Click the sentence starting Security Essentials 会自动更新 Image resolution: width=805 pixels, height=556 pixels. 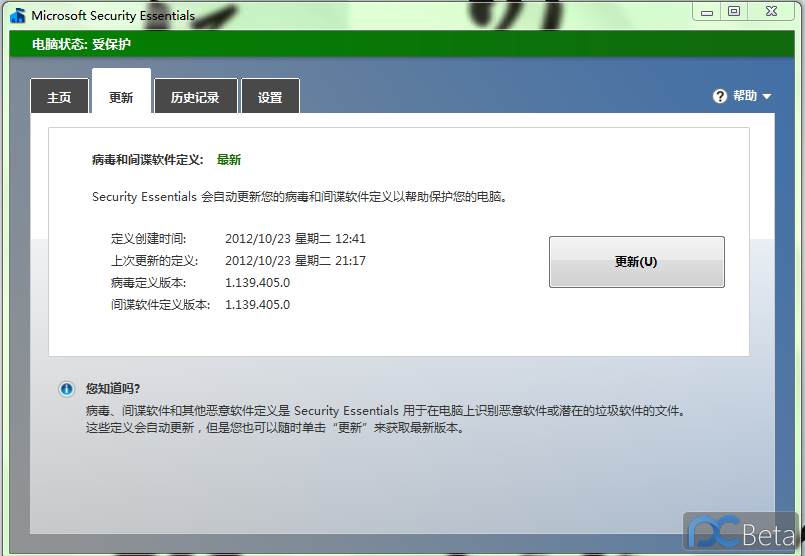coord(300,197)
